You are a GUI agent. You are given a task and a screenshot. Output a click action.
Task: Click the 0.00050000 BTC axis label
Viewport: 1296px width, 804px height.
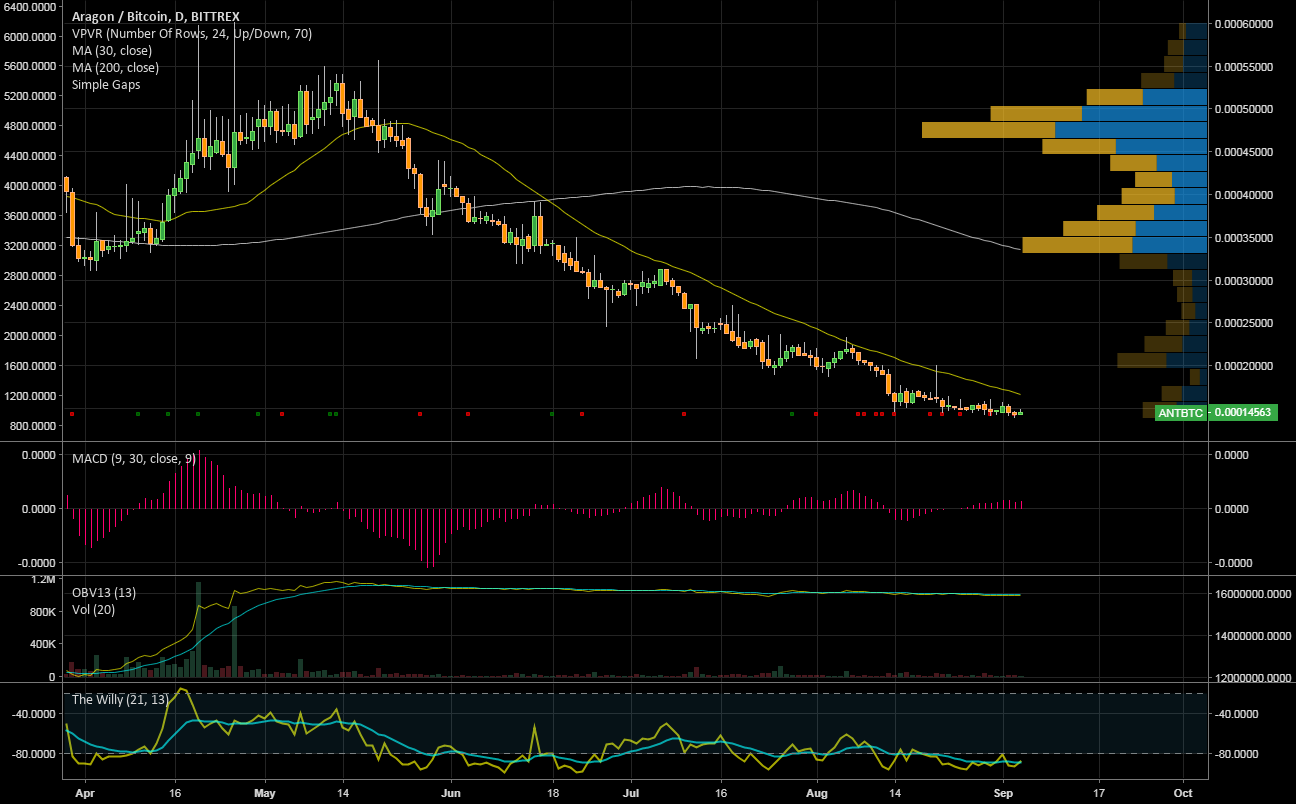1246,109
